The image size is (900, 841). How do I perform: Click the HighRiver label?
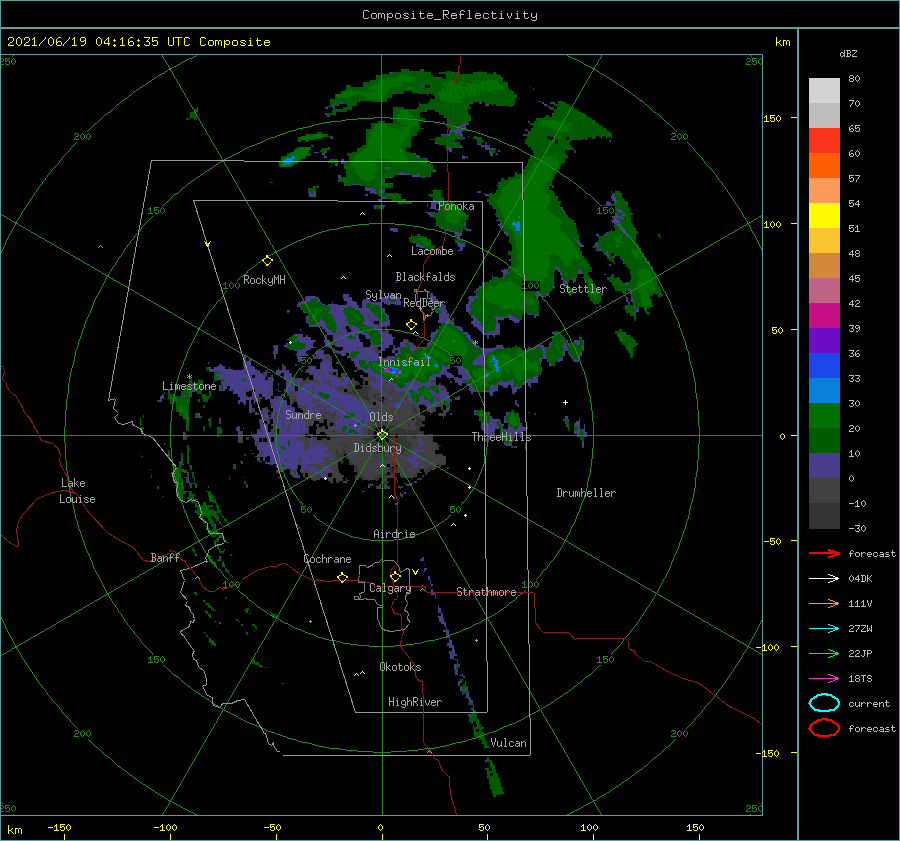tap(415, 702)
